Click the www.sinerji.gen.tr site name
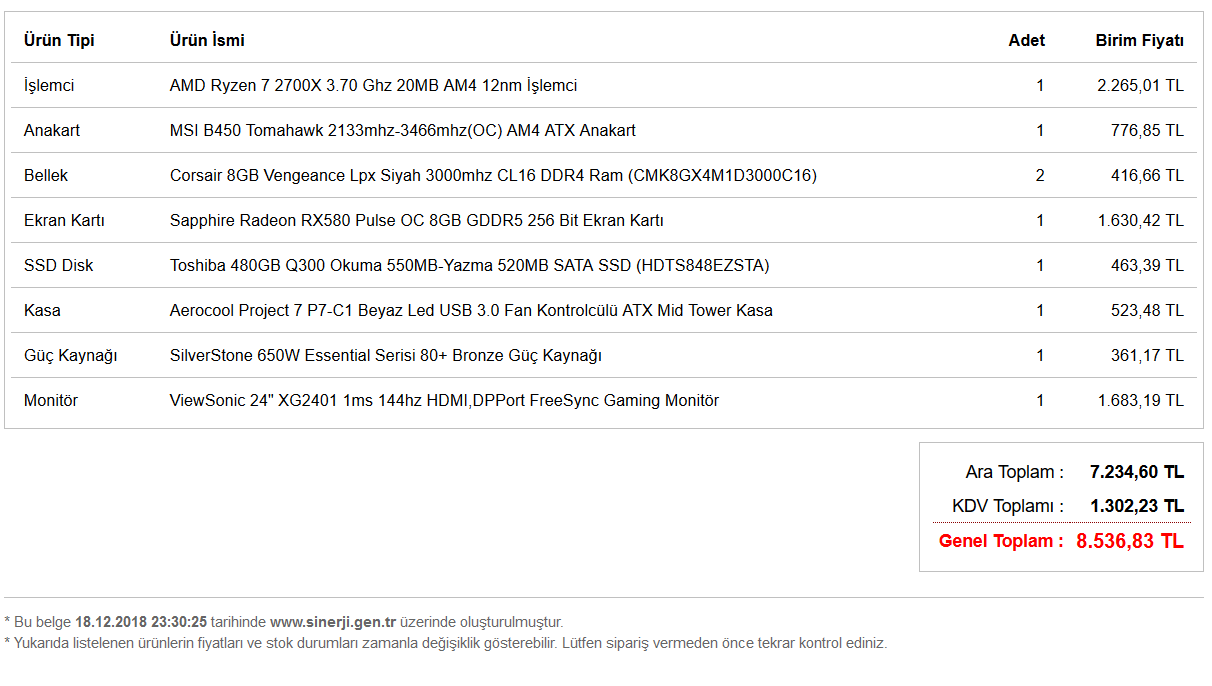Image resolution: width=1212 pixels, height=686 pixels. coord(333,622)
